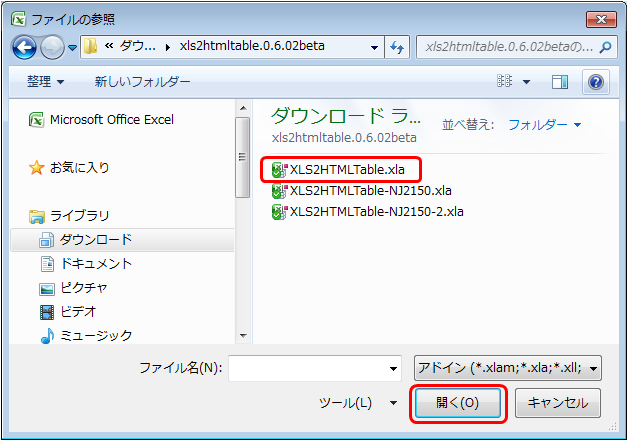Open the アドイン file type filter dropdown
Screen dimensions: 628x441
(x=507, y=368)
